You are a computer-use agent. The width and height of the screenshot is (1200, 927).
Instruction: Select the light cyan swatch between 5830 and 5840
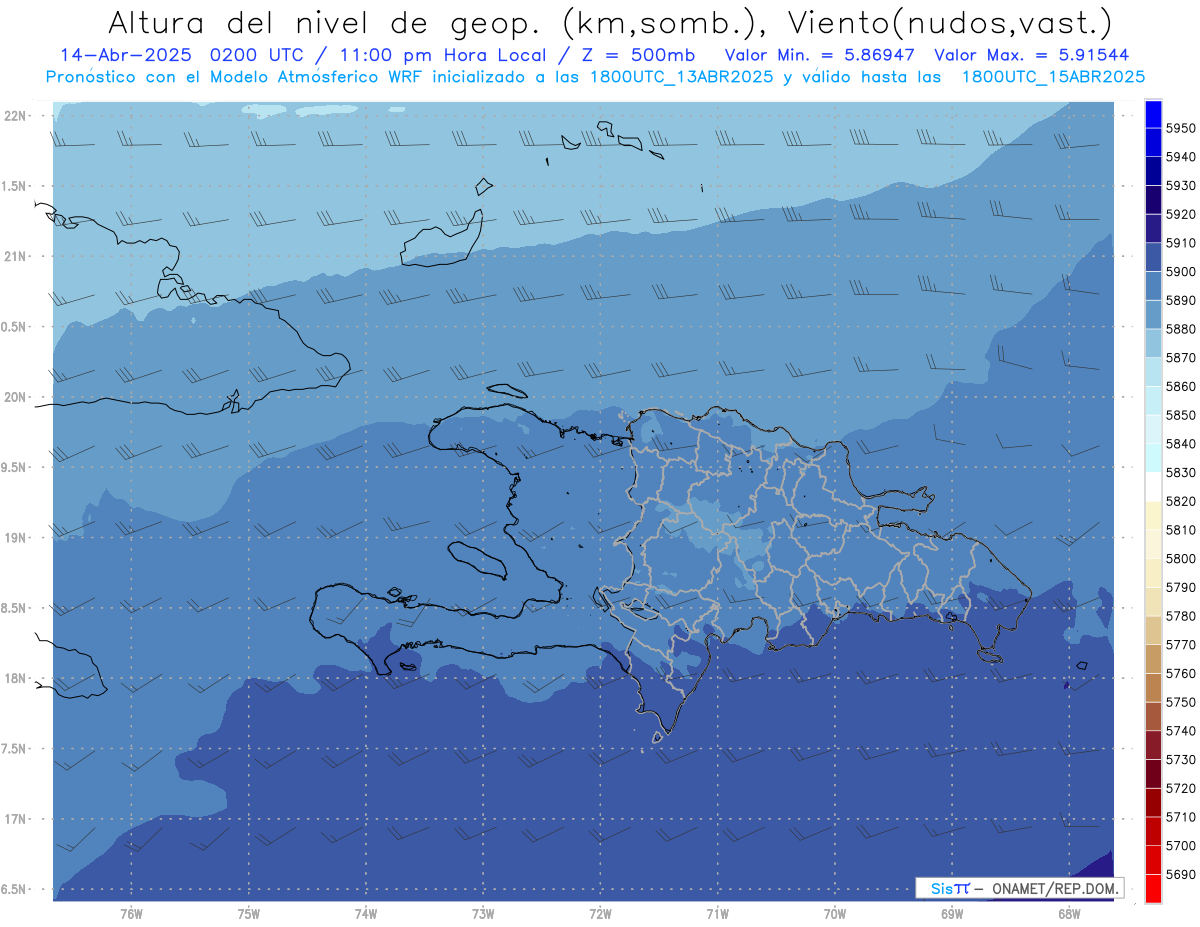click(1153, 458)
